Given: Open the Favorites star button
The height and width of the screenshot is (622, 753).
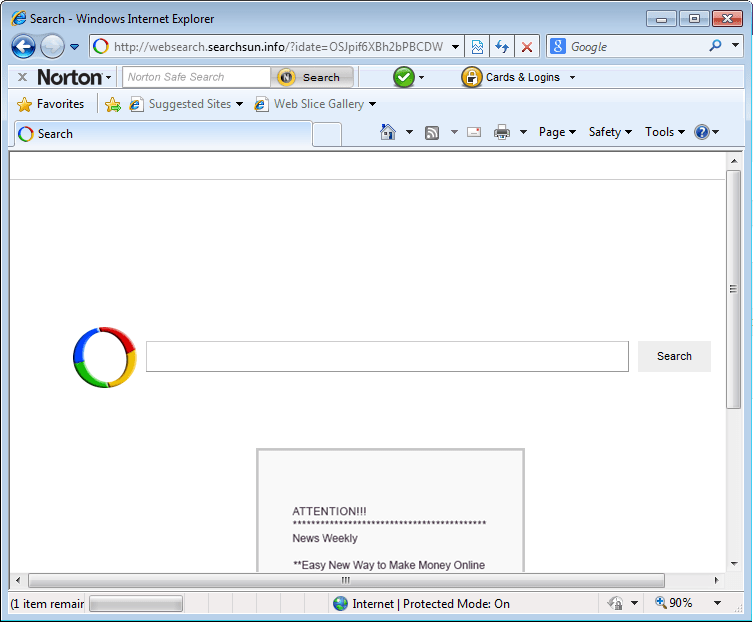Looking at the screenshot, I should point(50,104).
